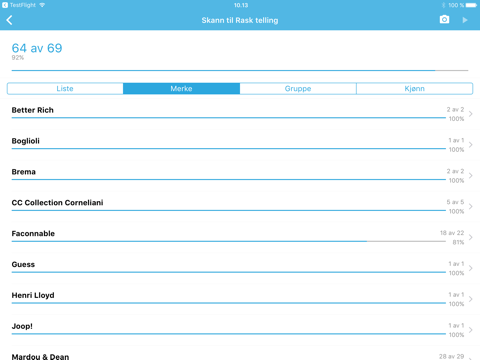Open the Mardou & Dean row
Image resolution: width=480 pixels, height=360 pixels.
pos(240,353)
